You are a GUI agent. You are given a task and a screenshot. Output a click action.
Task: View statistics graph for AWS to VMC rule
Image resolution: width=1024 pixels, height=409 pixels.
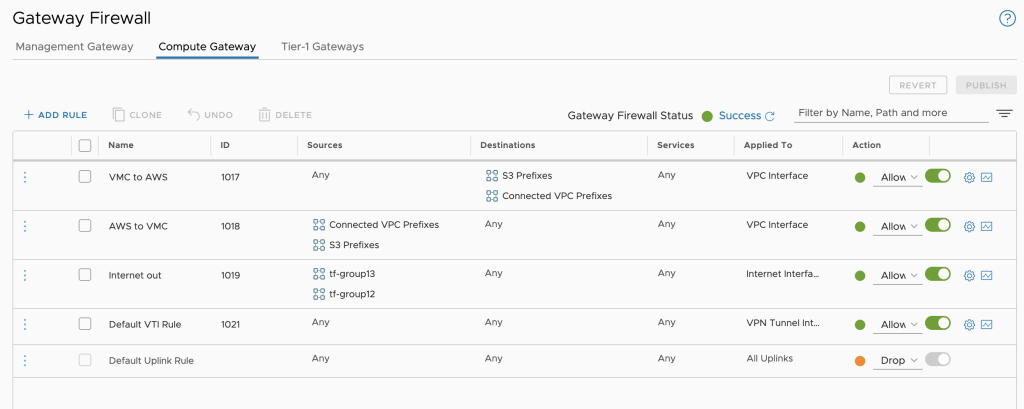(x=987, y=227)
